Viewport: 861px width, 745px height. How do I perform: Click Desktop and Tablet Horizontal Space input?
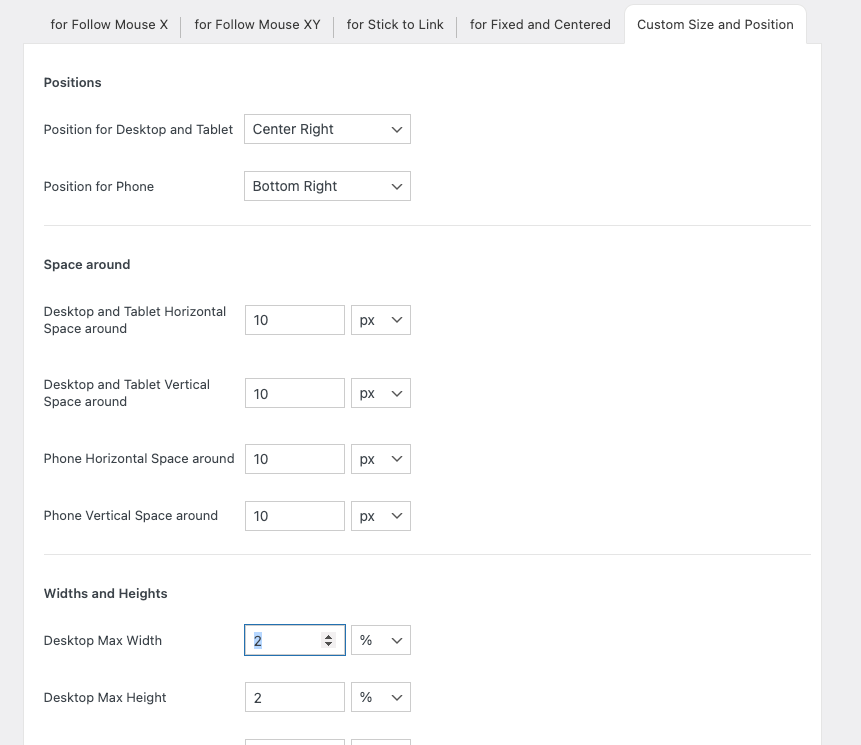pos(294,320)
